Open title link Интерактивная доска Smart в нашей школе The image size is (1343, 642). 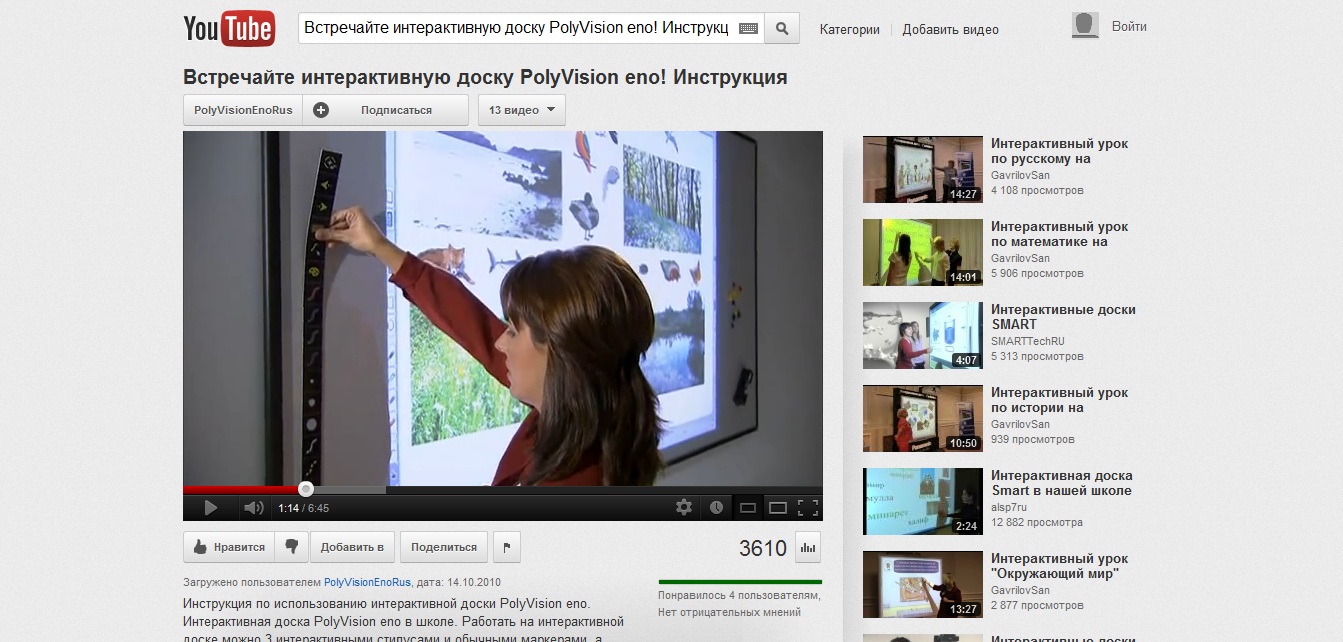(x=1062, y=483)
